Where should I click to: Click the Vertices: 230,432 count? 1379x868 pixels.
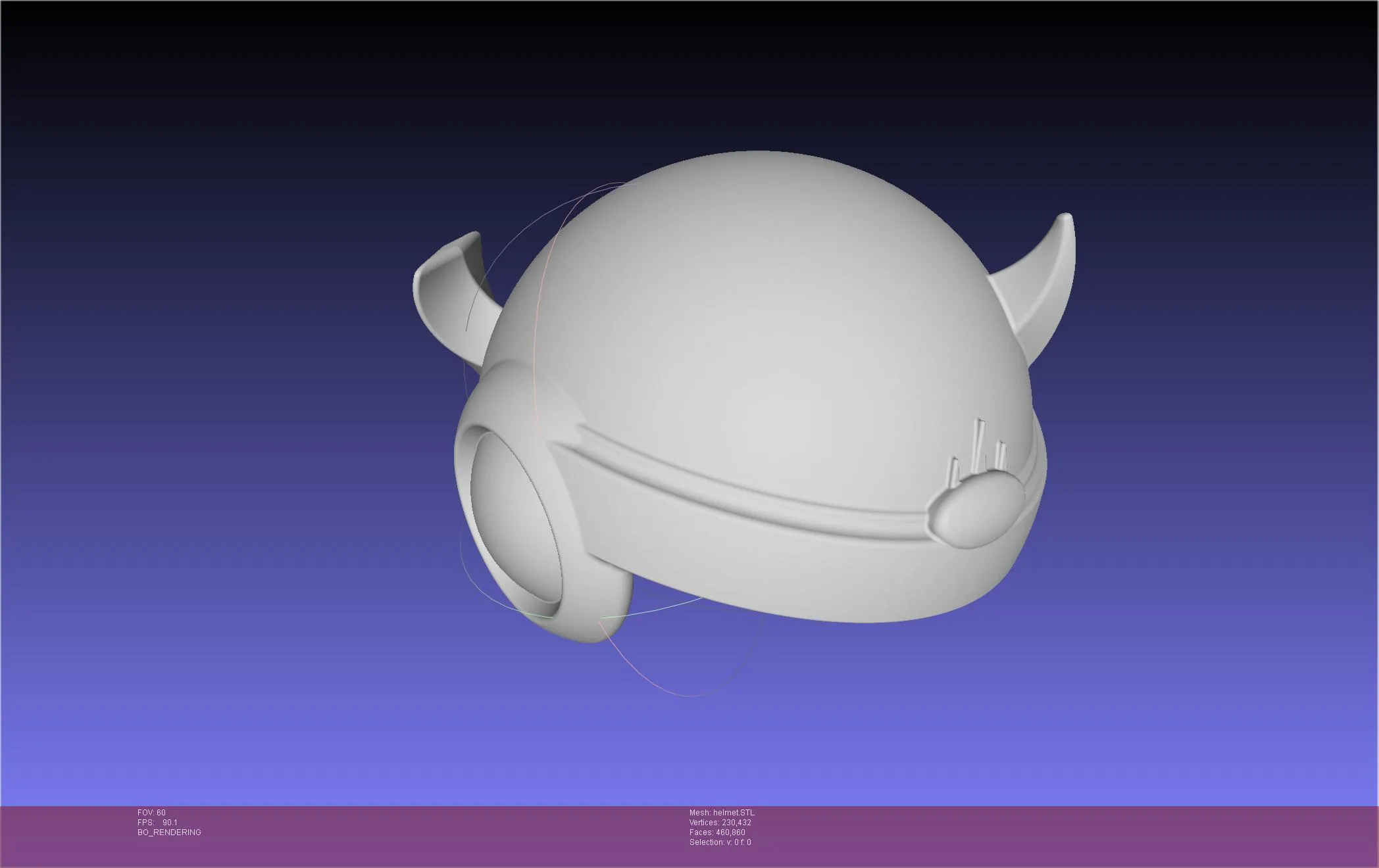click(720, 823)
